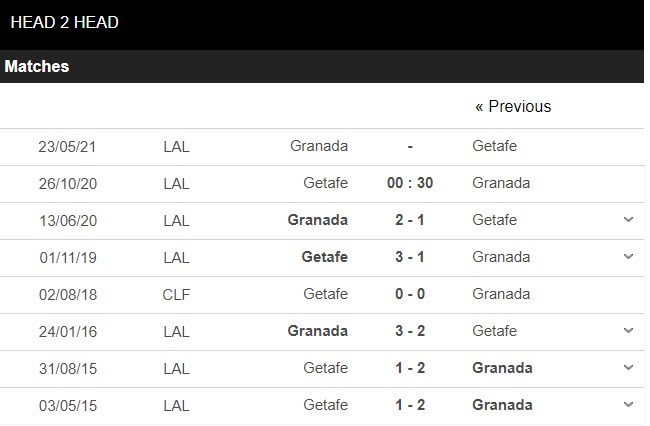Open the Matches tab header
The image size is (650, 426).
[37, 66]
